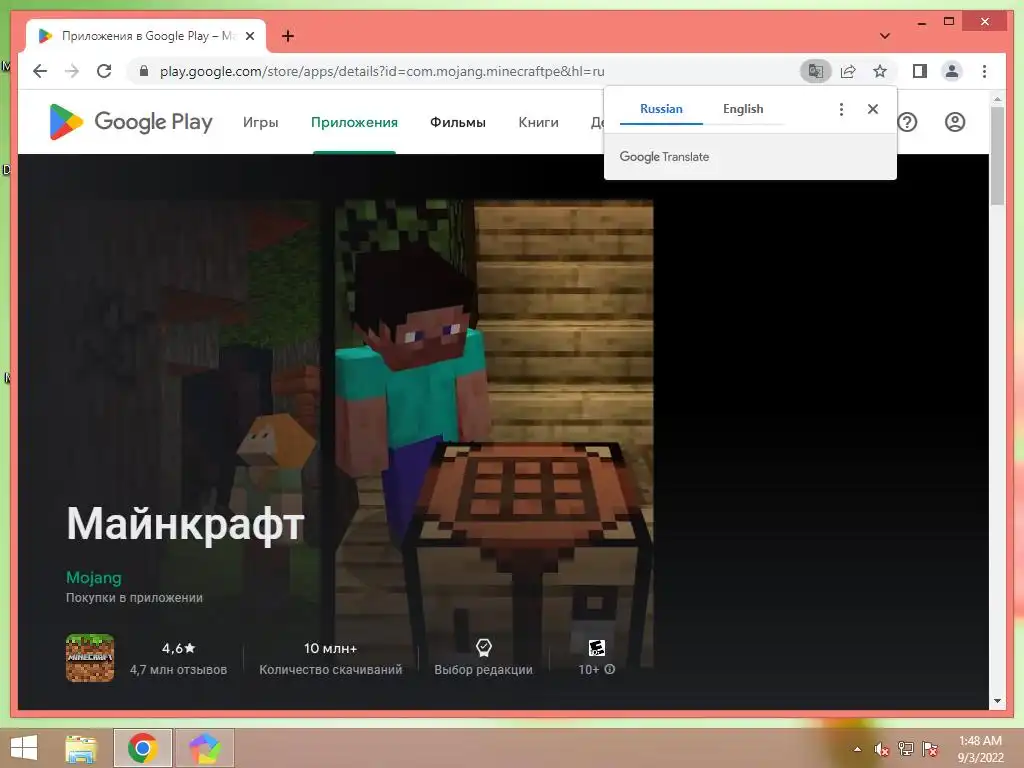The height and width of the screenshot is (768, 1024).
Task: Open the Chrome side panel
Action: 920,71
